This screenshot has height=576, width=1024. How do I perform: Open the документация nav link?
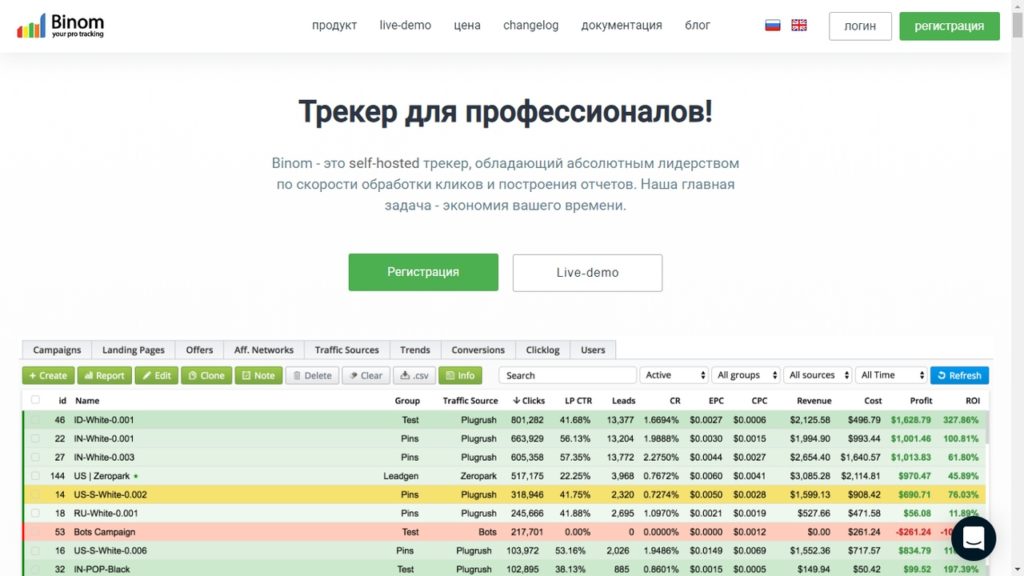(622, 25)
